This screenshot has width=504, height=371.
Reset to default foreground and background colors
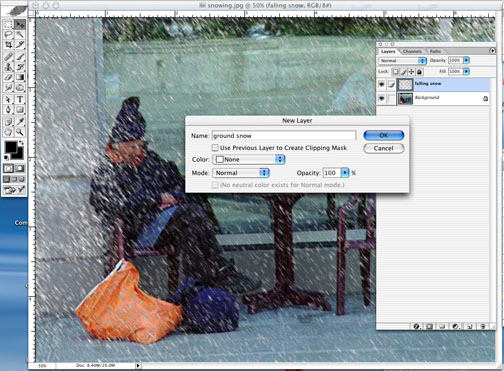point(6,157)
